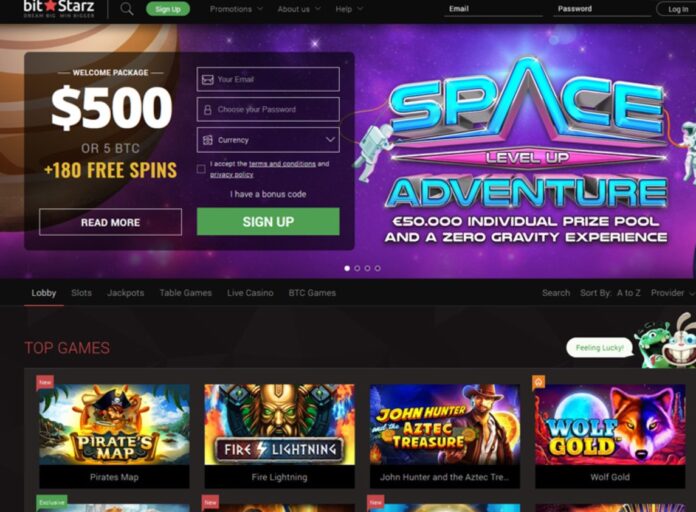Screen dimensions: 696x512
Task: Switch to the Slots tab
Action: tap(81, 293)
